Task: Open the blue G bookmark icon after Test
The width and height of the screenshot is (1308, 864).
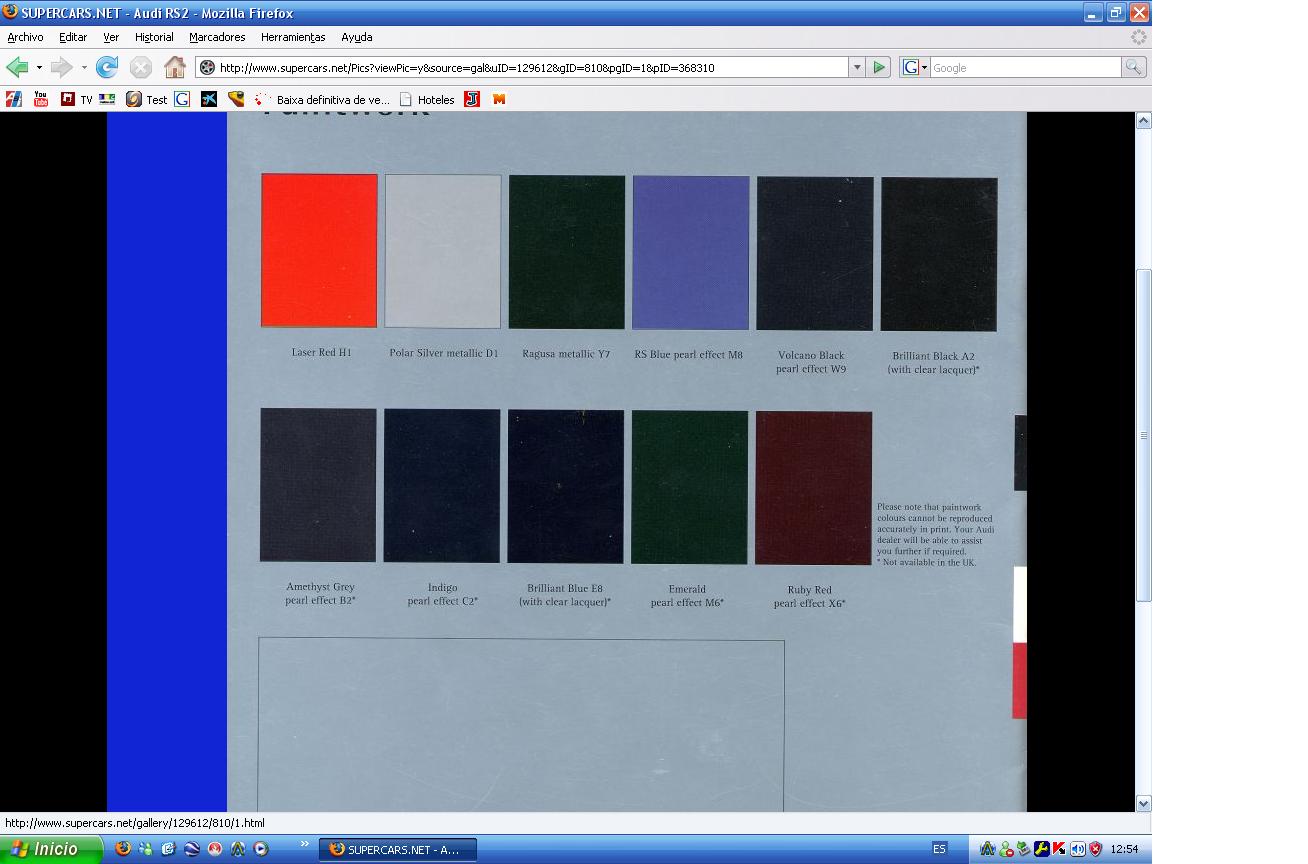Action: (x=182, y=99)
